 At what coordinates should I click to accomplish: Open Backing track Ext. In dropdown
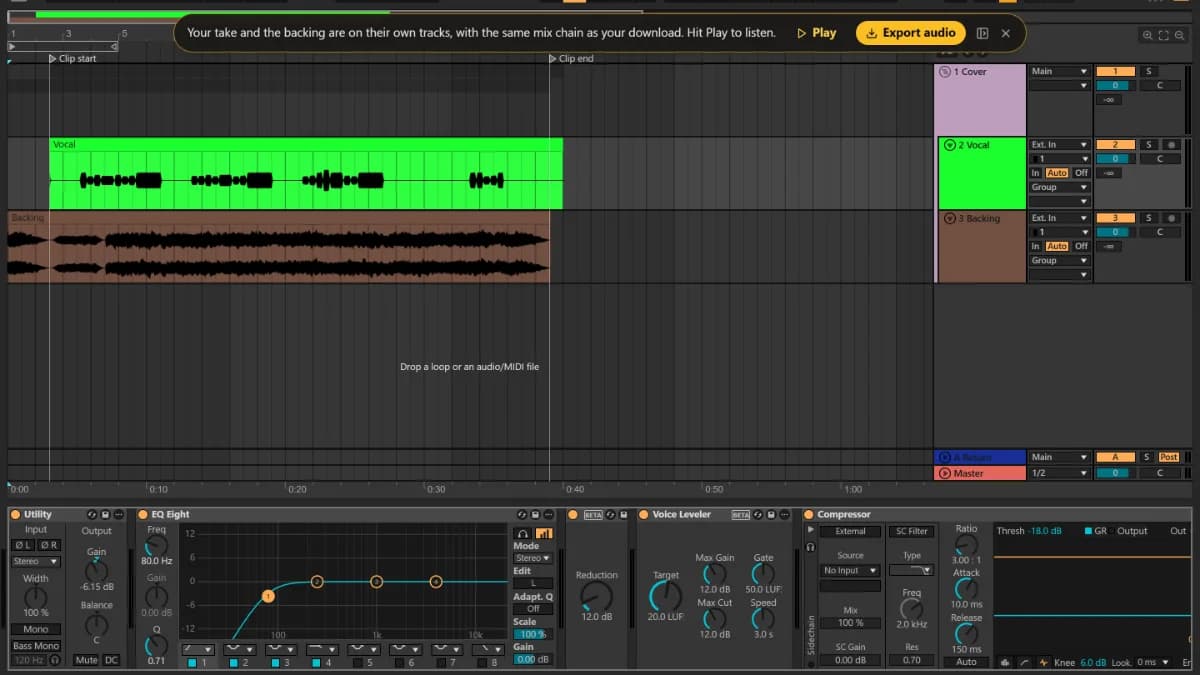(1059, 217)
